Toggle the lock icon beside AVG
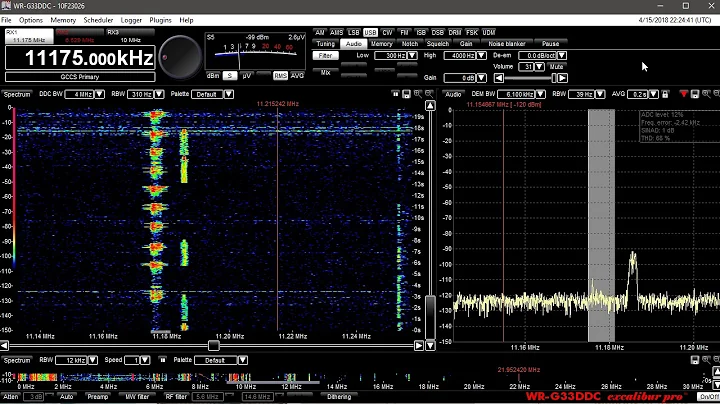Screen dimensions: 720x404 coord(665,94)
